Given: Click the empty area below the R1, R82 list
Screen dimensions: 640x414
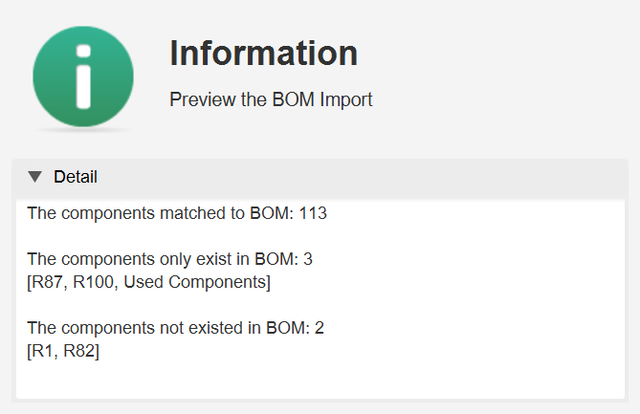Looking at the screenshot, I should (x=320, y=379).
